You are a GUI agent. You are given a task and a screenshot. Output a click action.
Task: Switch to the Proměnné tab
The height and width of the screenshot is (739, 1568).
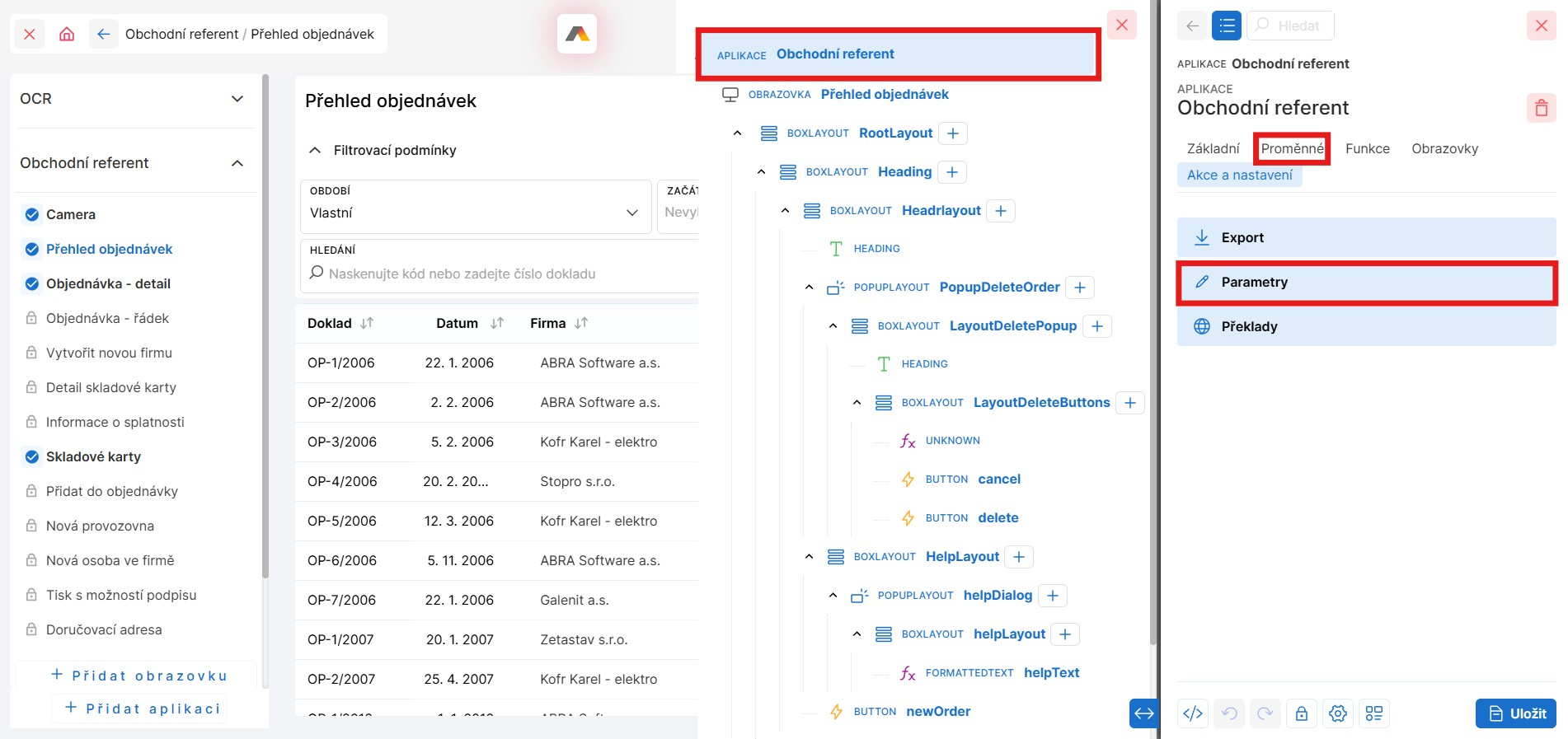[1291, 149]
